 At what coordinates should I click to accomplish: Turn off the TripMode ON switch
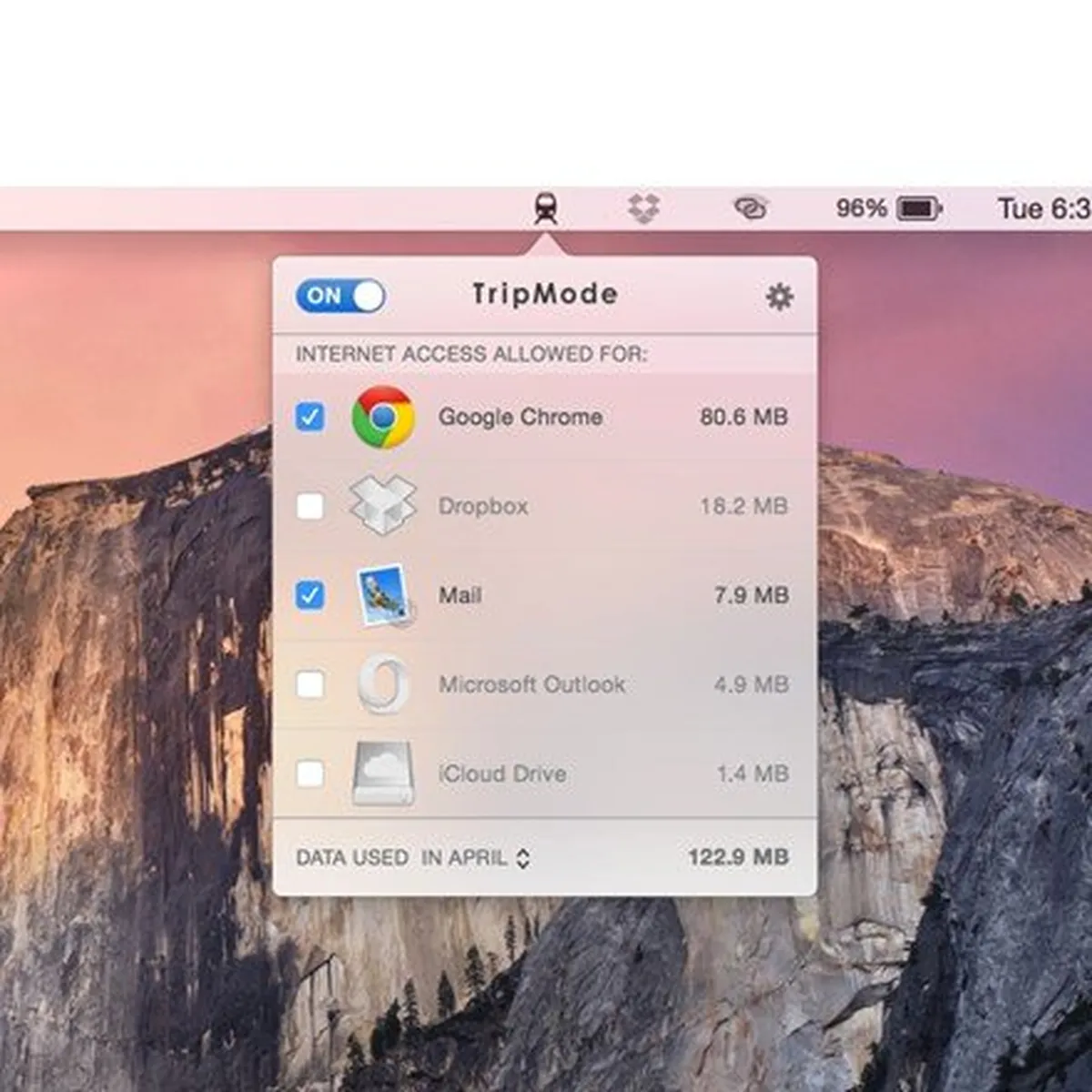(340, 296)
